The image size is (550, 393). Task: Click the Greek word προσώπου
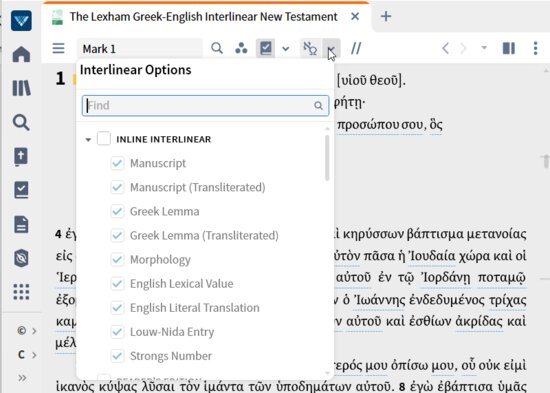pyautogui.click(x=368, y=125)
